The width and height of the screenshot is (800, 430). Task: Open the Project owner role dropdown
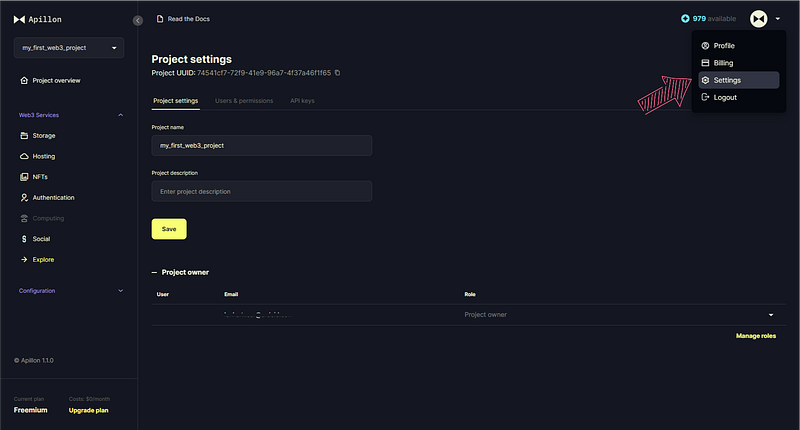point(771,315)
